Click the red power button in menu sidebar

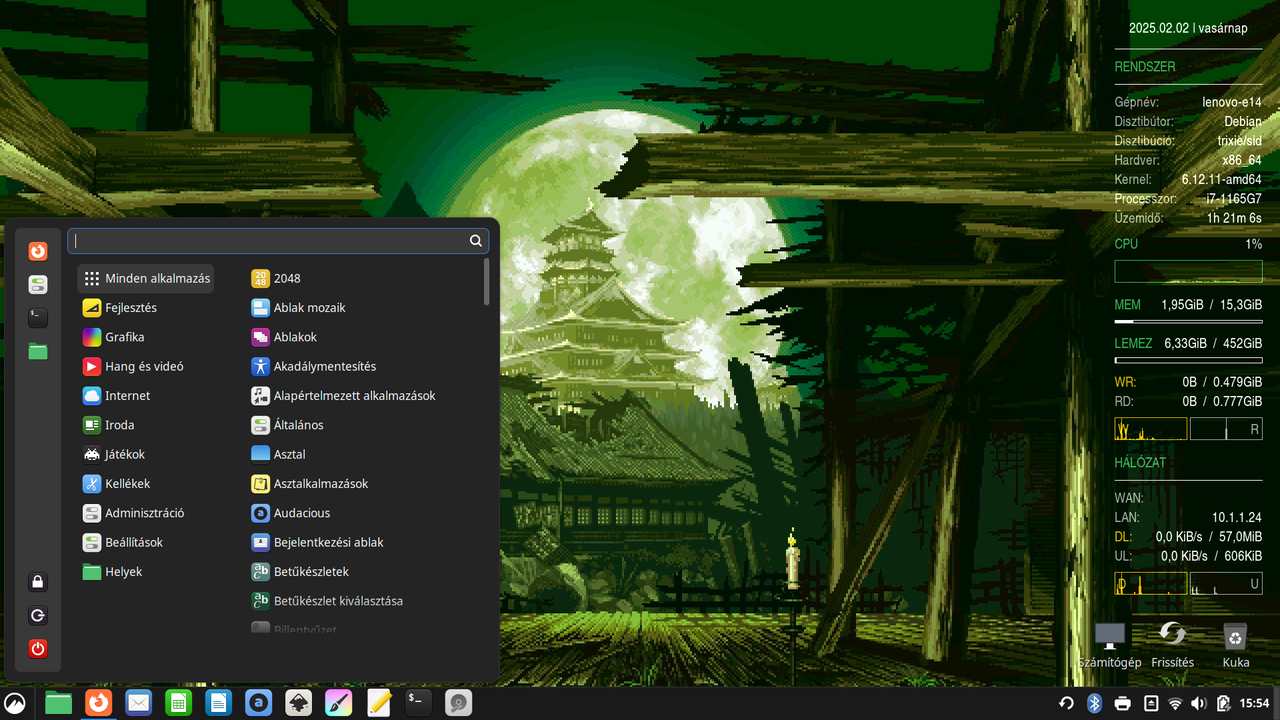pyautogui.click(x=38, y=649)
